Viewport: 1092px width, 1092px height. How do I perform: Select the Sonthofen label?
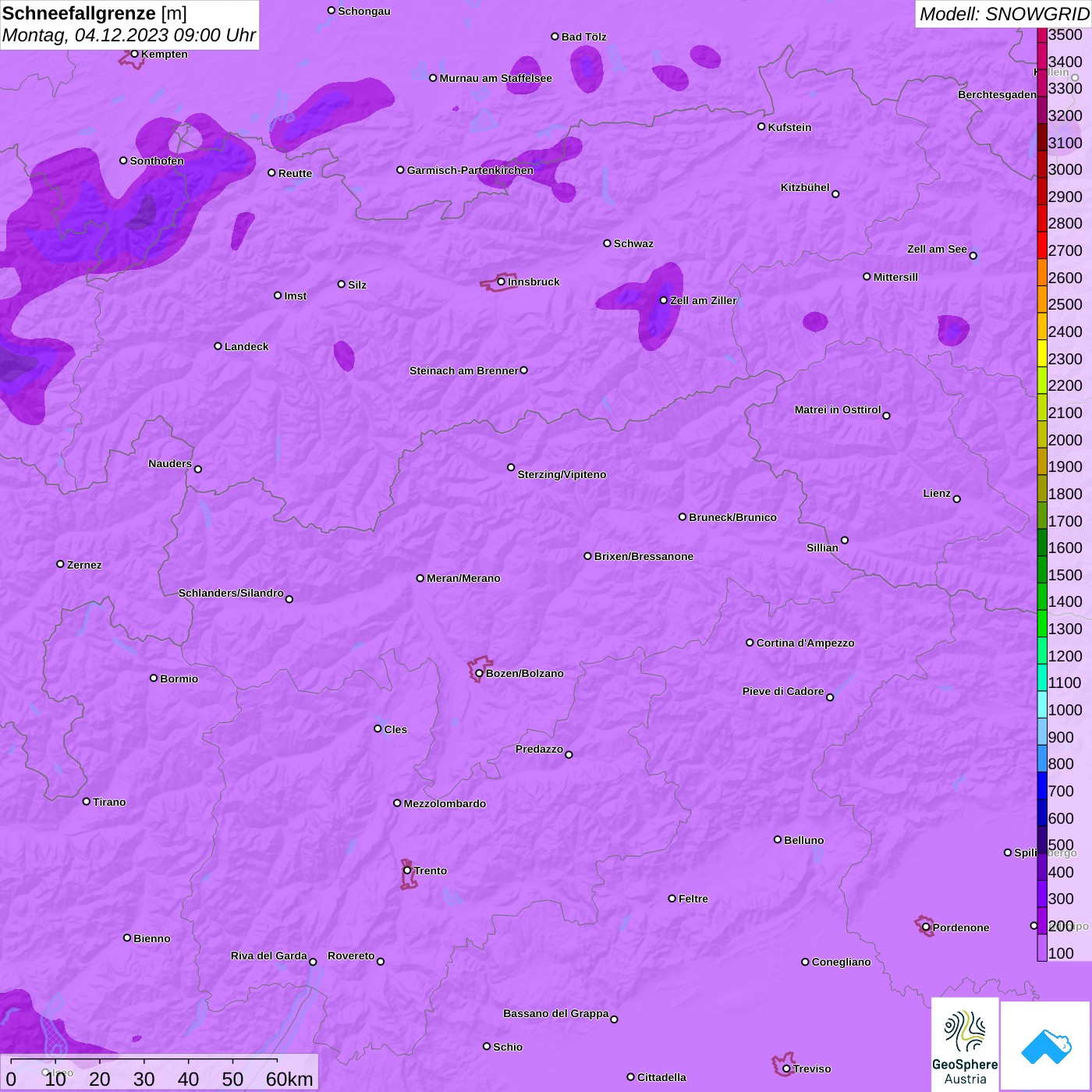tap(157, 161)
